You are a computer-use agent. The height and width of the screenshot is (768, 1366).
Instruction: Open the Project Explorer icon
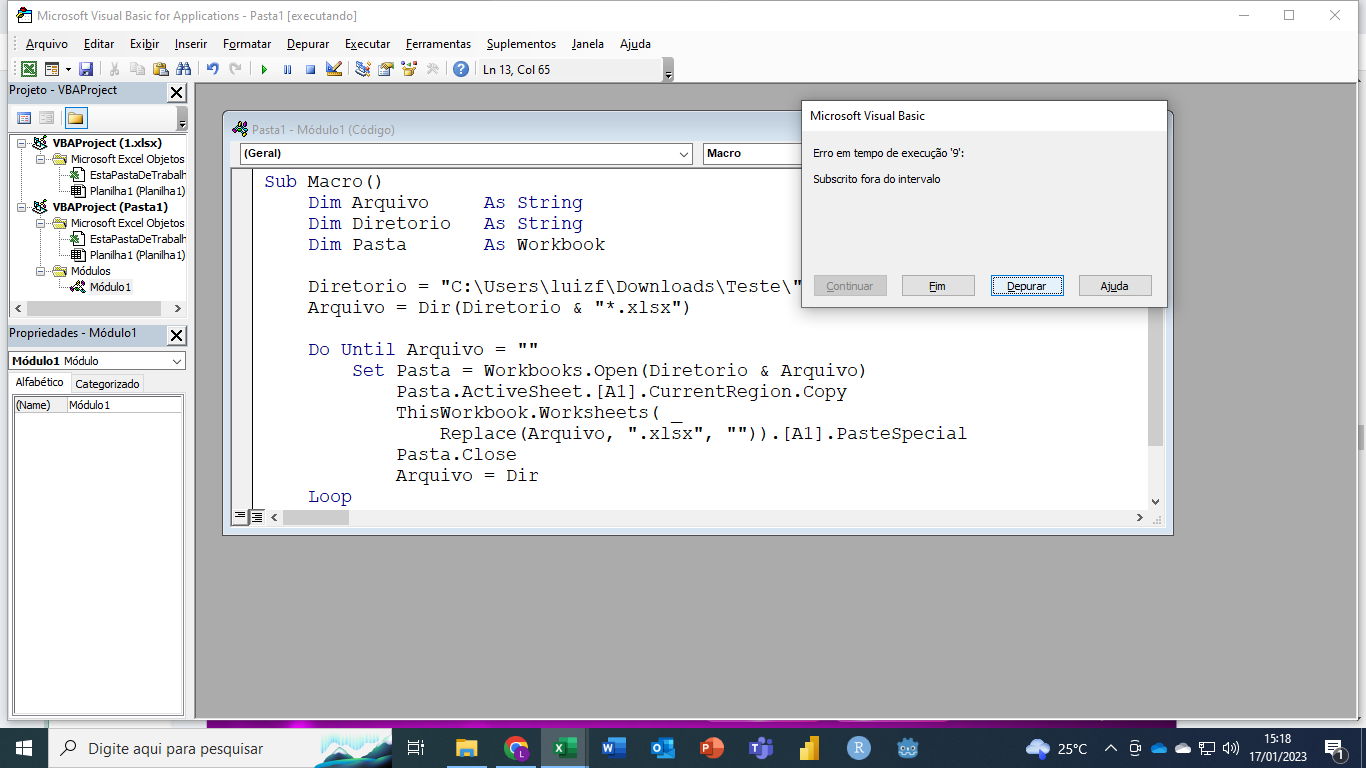(x=363, y=69)
